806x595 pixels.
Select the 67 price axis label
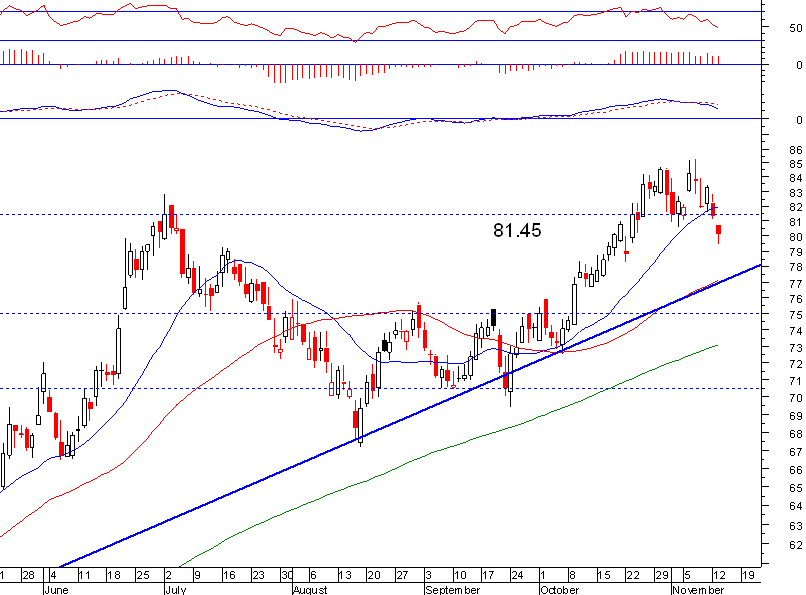point(796,452)
